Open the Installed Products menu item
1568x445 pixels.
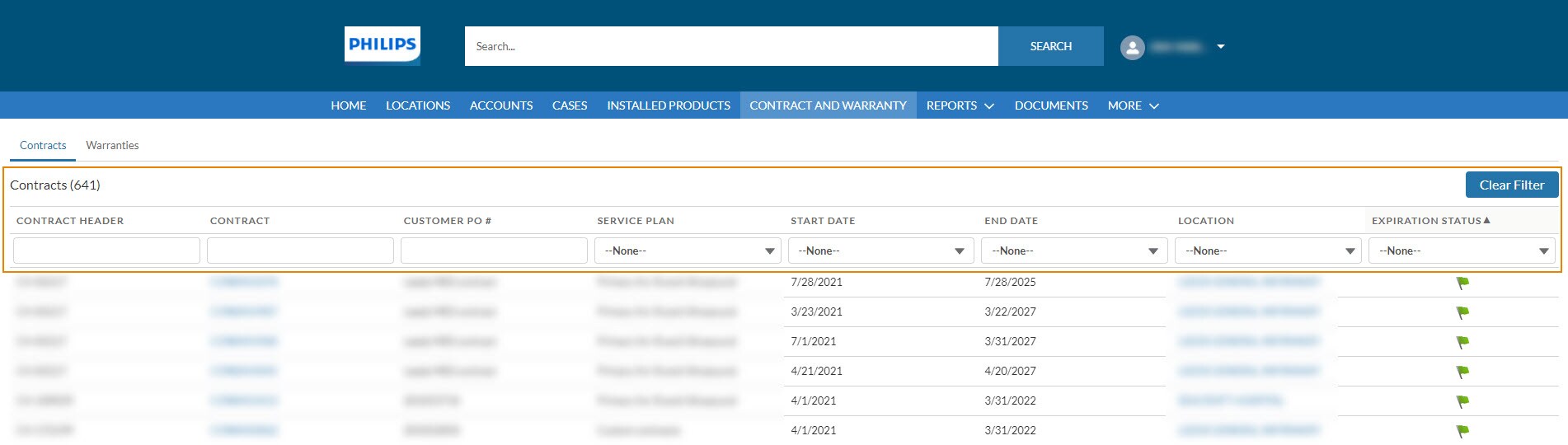coord(668,105)
